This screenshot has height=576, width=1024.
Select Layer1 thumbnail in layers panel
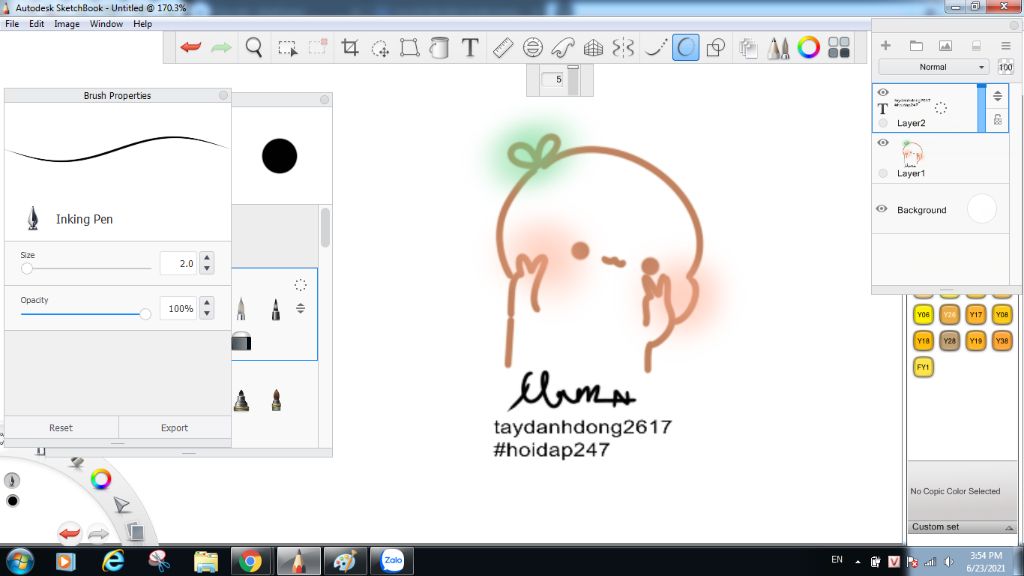click(912, 154)
